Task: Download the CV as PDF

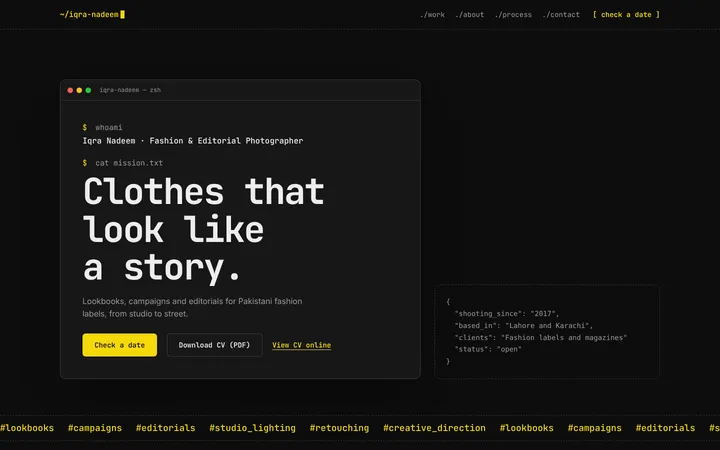Action: 214,345
